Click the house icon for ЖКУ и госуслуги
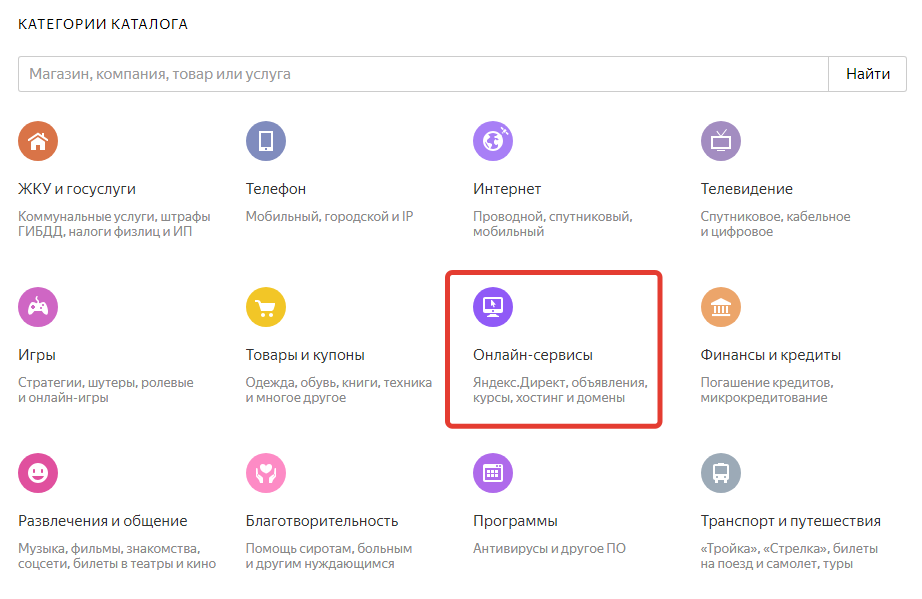Viewport: 922px width, 599px height. pos(38,141)
